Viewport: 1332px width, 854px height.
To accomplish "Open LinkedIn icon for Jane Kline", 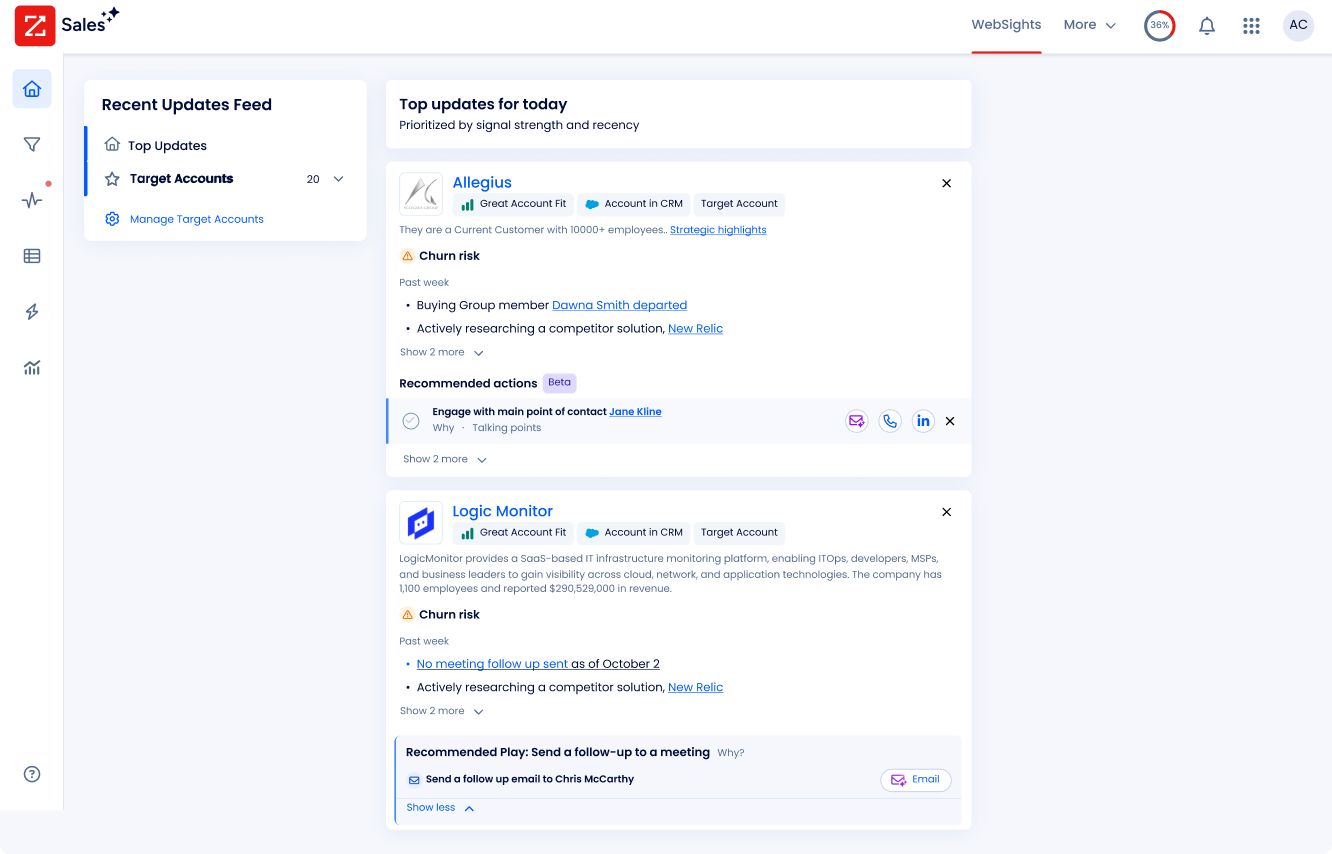I will click(x=923, y=421).
